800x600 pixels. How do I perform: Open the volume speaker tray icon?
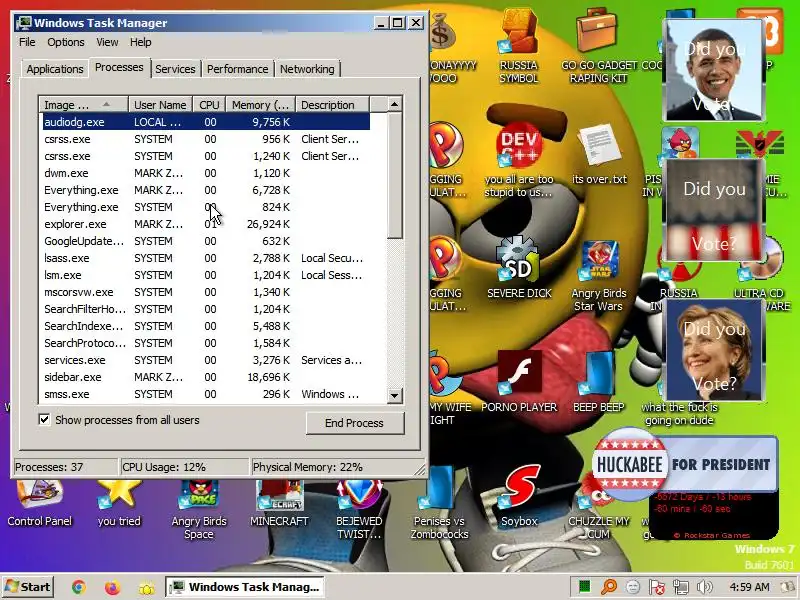tap(705, 587)
